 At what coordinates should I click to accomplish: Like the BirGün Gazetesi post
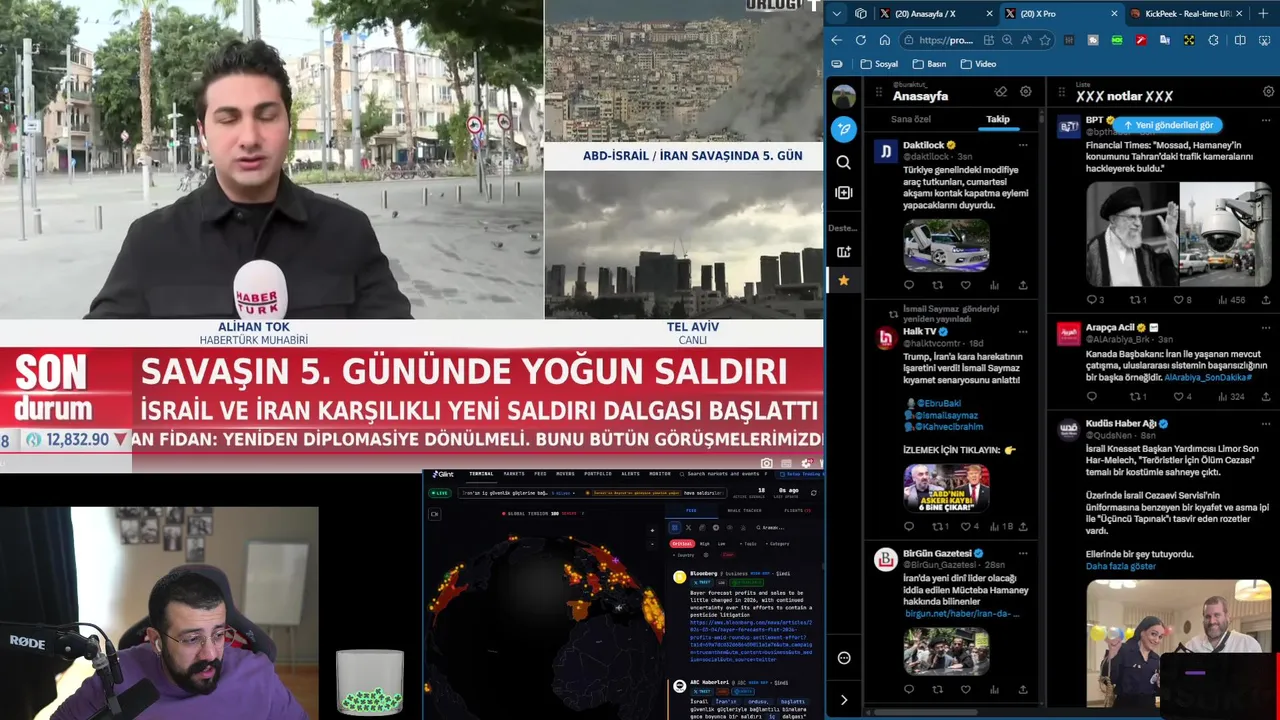point(966,689)
